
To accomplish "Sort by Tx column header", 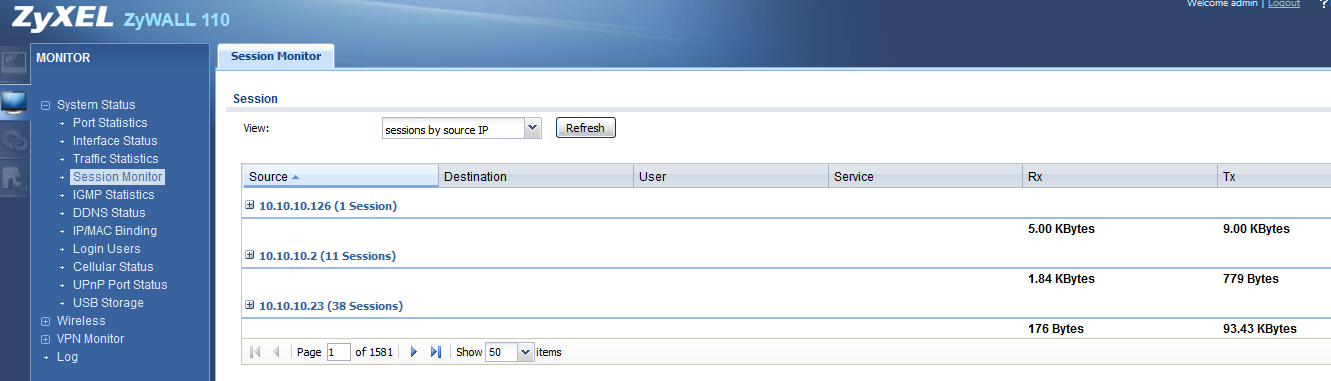I will pyautogui.click(x=1275, y=177).
